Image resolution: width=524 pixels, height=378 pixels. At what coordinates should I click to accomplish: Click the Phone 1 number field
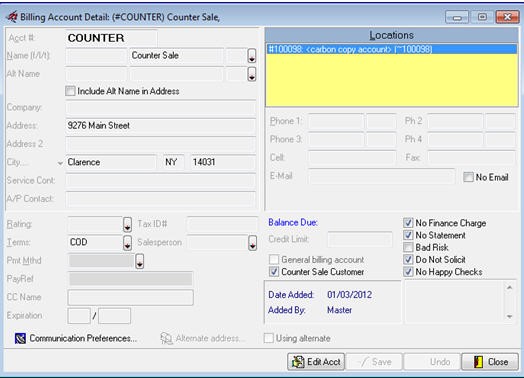coord(336,121)
